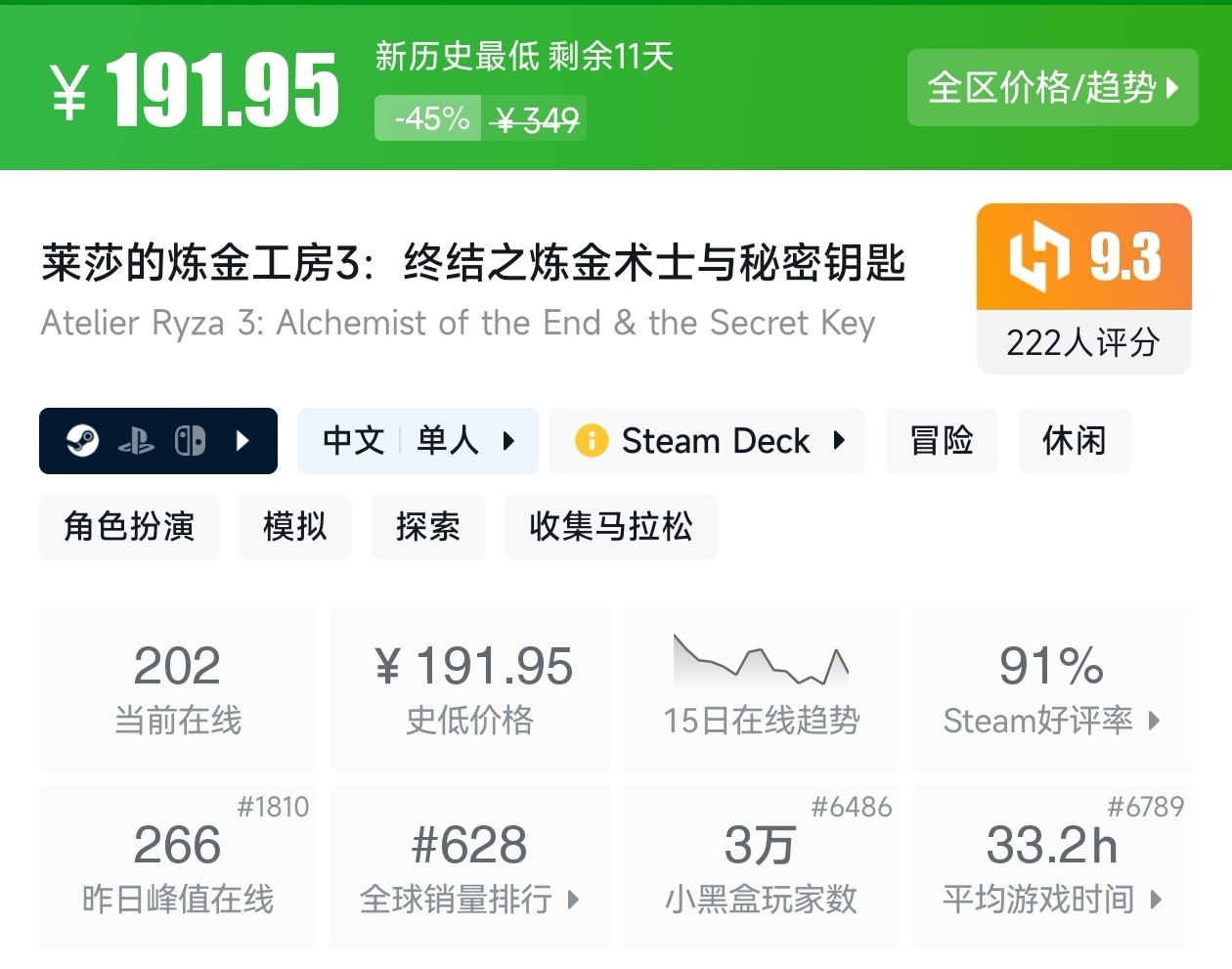
Task: Click the Steam platform icon
Action: (x=82, y=441)
